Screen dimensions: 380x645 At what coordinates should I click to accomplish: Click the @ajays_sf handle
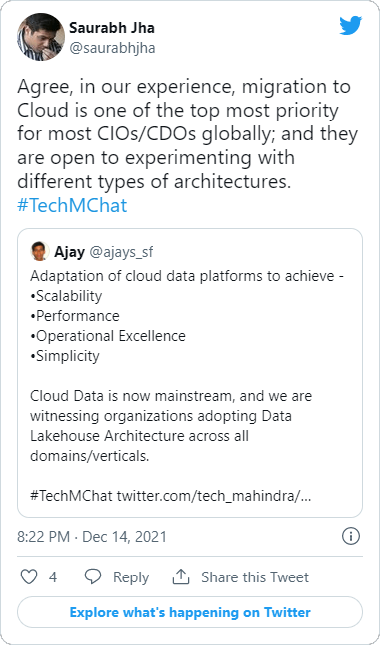[x=121, y=252]
